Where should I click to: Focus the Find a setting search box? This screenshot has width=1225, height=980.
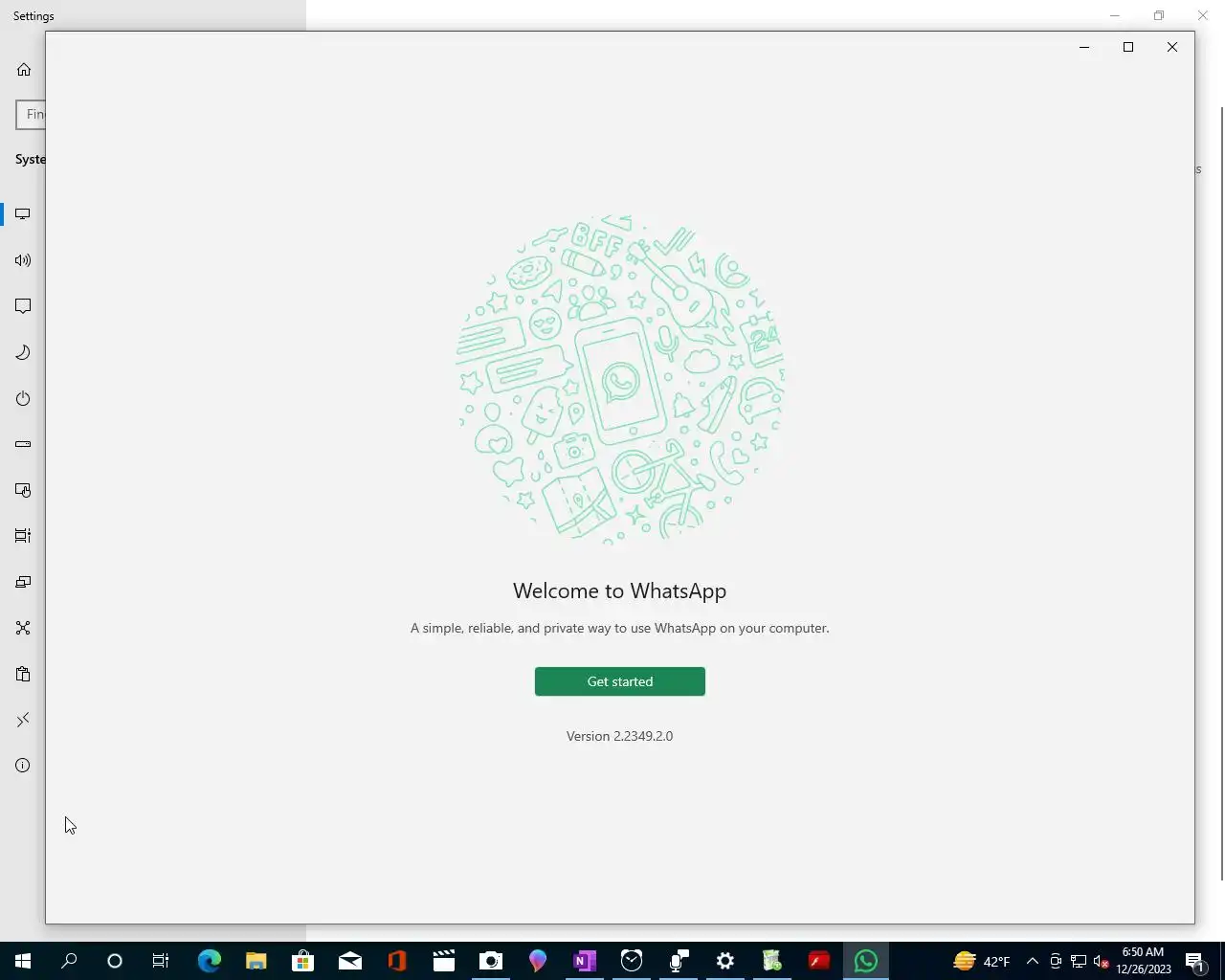pos(31,114)
